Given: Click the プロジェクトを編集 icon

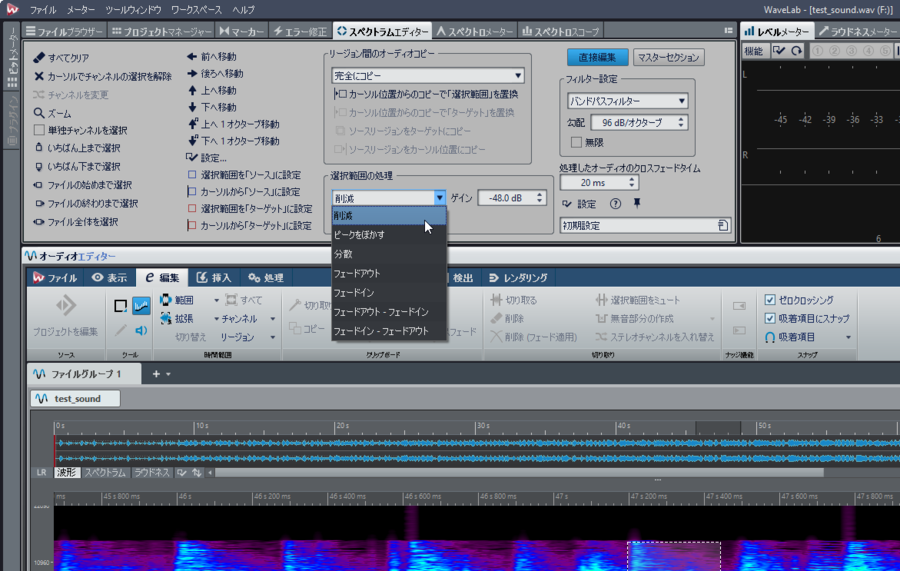Looking at the screenshot, I should coord(66,305).
